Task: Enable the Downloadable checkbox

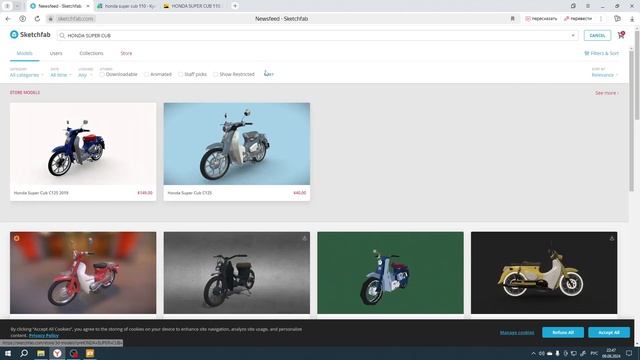Action: (102, 74)
